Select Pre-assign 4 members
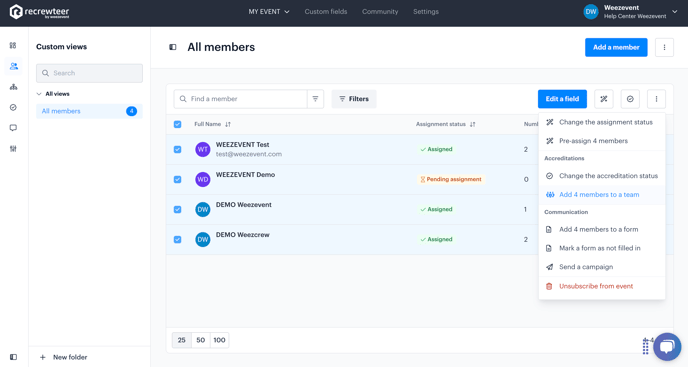 [602, 141]
